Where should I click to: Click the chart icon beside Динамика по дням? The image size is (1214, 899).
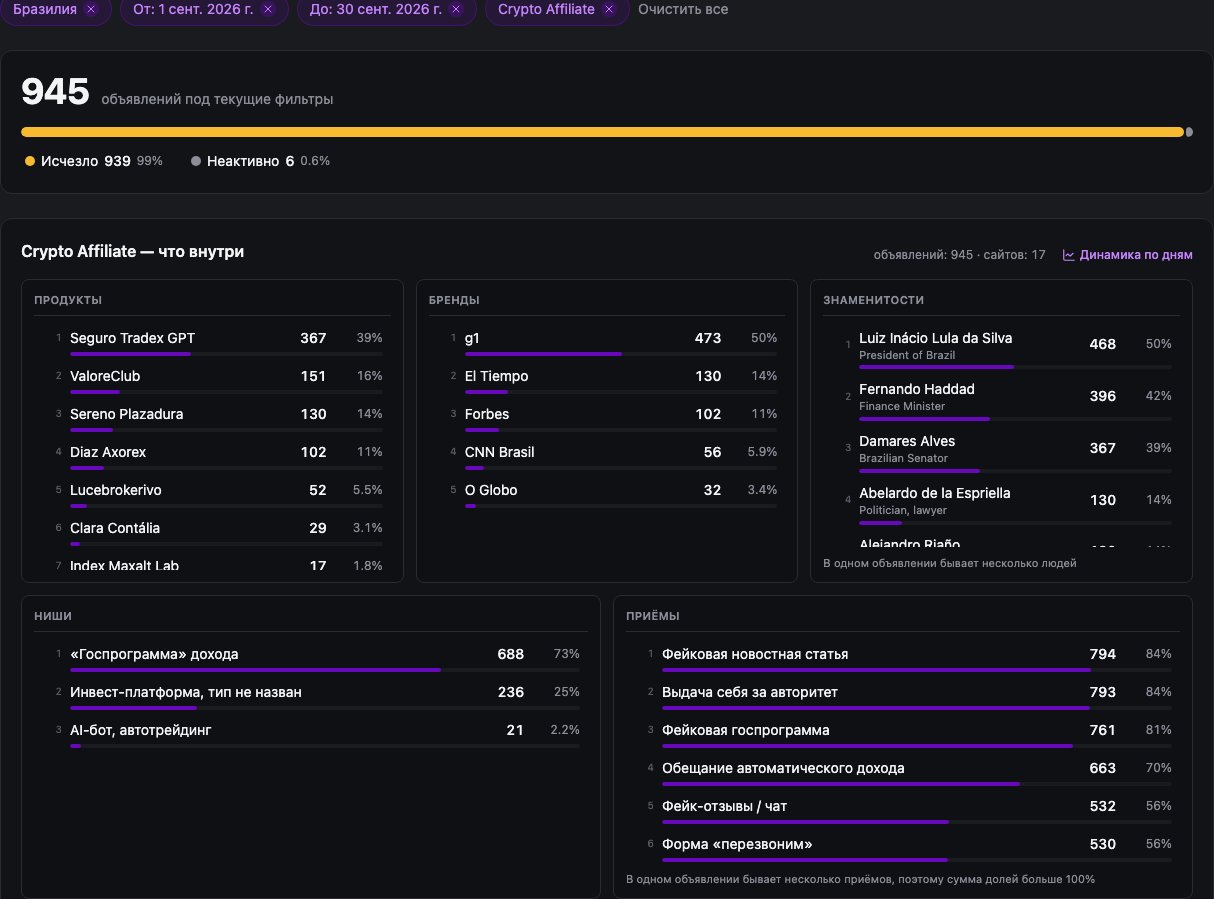[x=1068, y=255]
